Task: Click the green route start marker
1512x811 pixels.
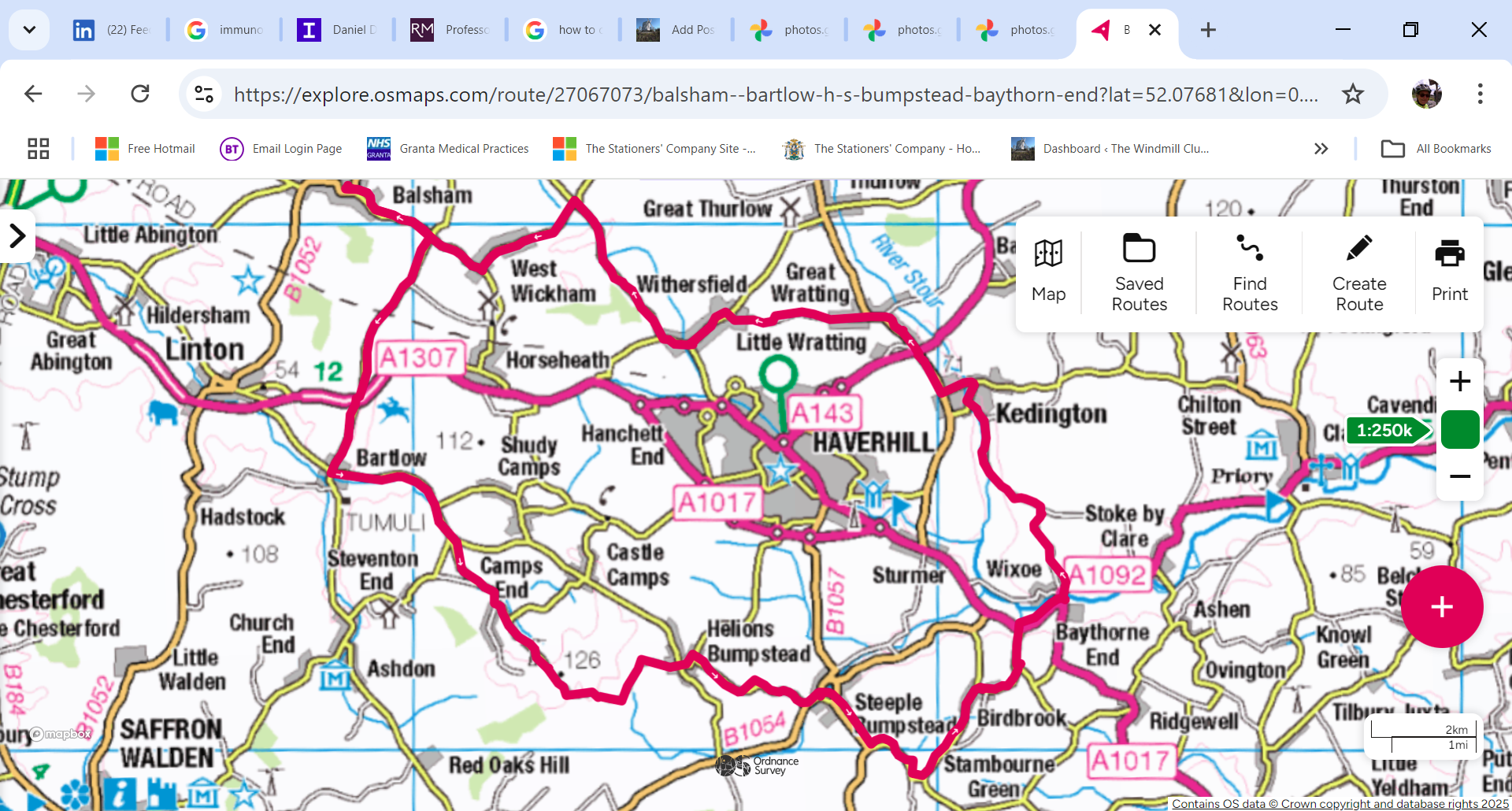Action: click(x=778, y=374)
